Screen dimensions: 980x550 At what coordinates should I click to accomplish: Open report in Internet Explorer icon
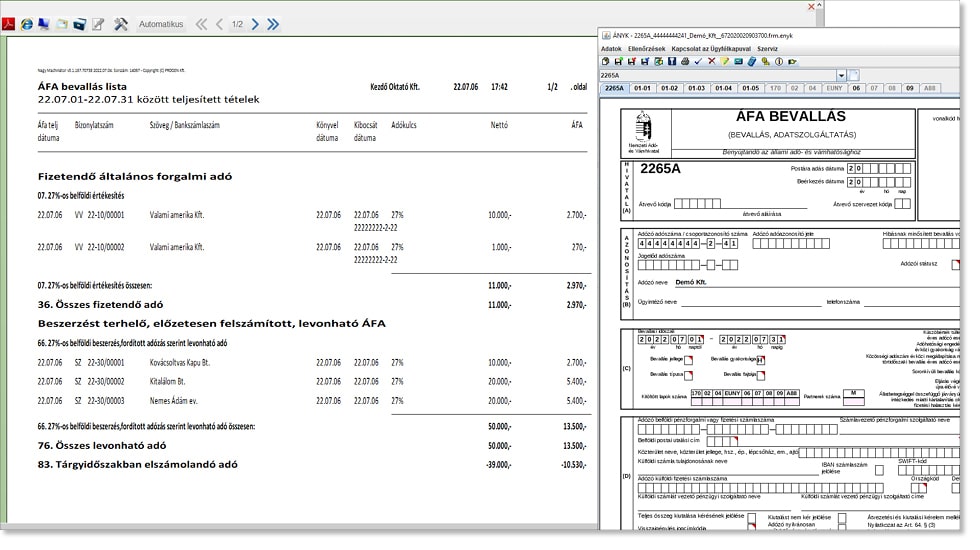pos(26,24)
